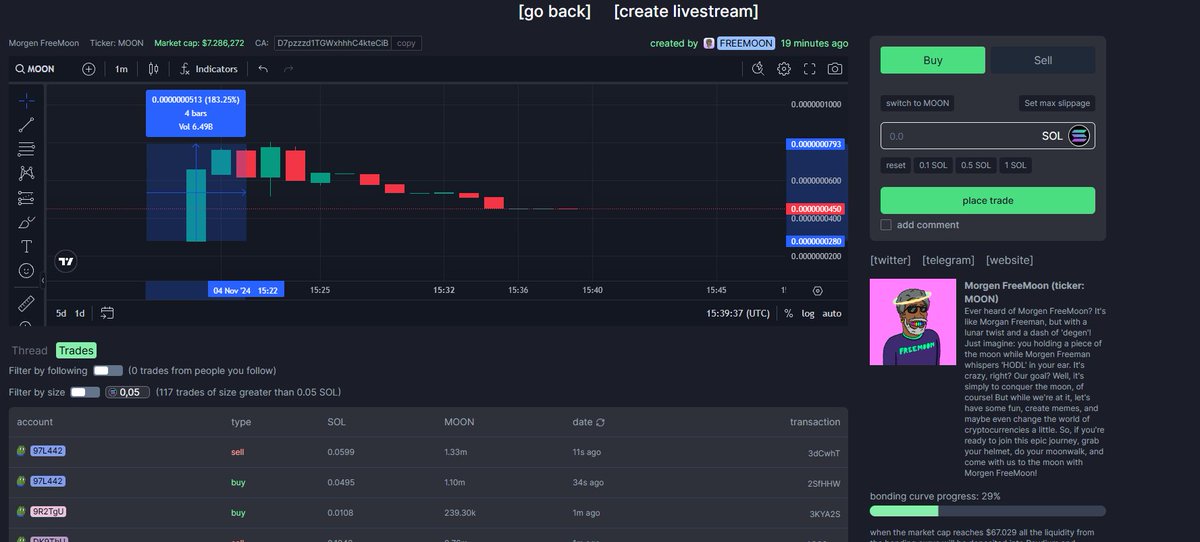Copy the contract address

point(405,43)
